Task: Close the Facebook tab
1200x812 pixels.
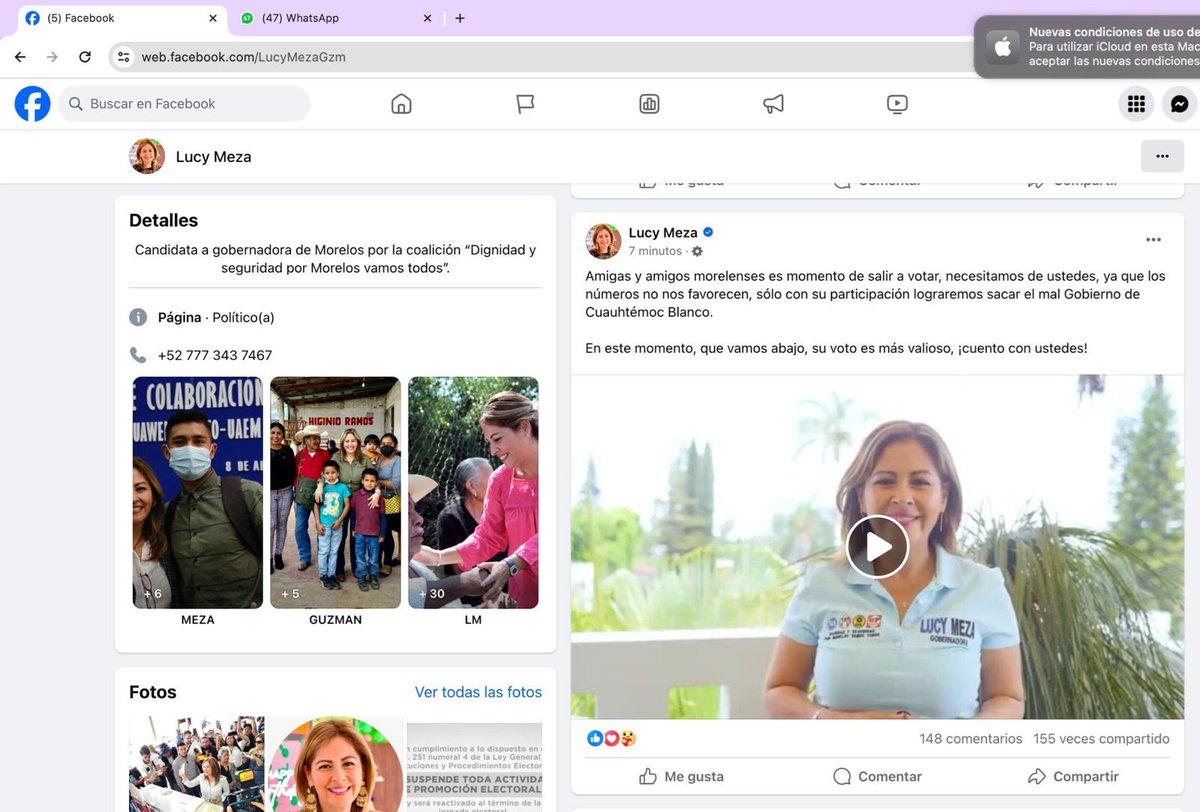Action: pyautogui.click(x=213, y=18)
